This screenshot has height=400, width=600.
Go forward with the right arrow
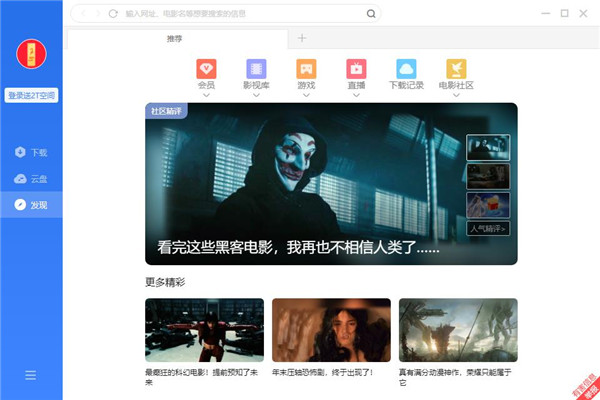tap(98, 14)
